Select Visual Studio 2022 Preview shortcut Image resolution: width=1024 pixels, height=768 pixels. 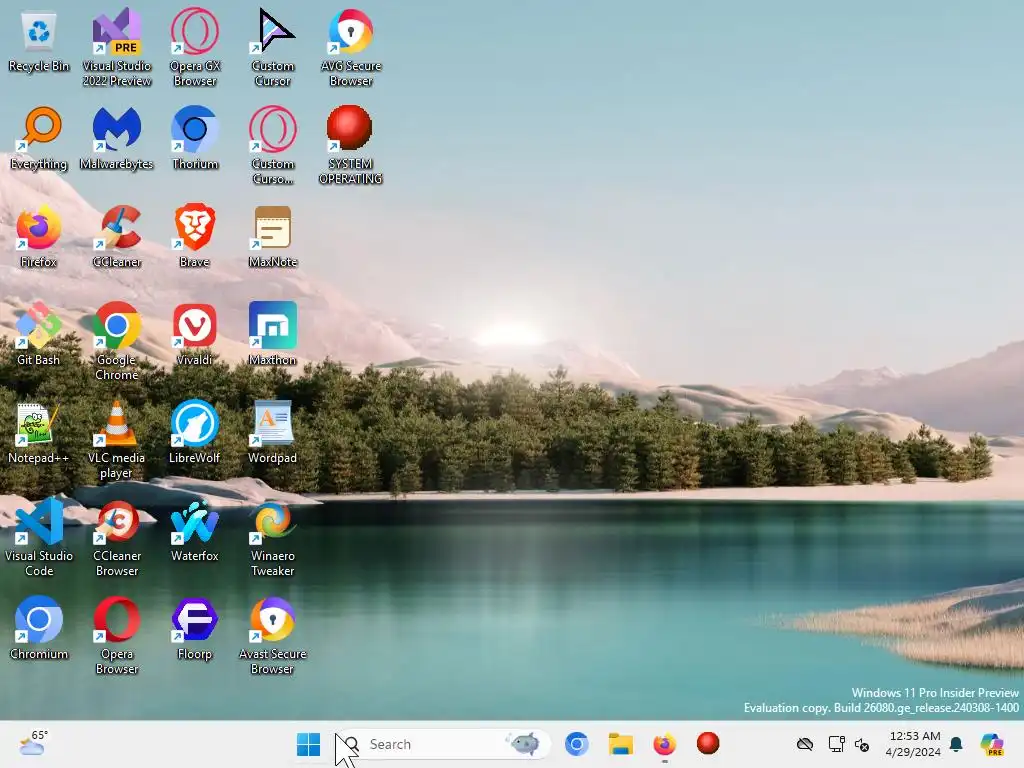(117, 47)
